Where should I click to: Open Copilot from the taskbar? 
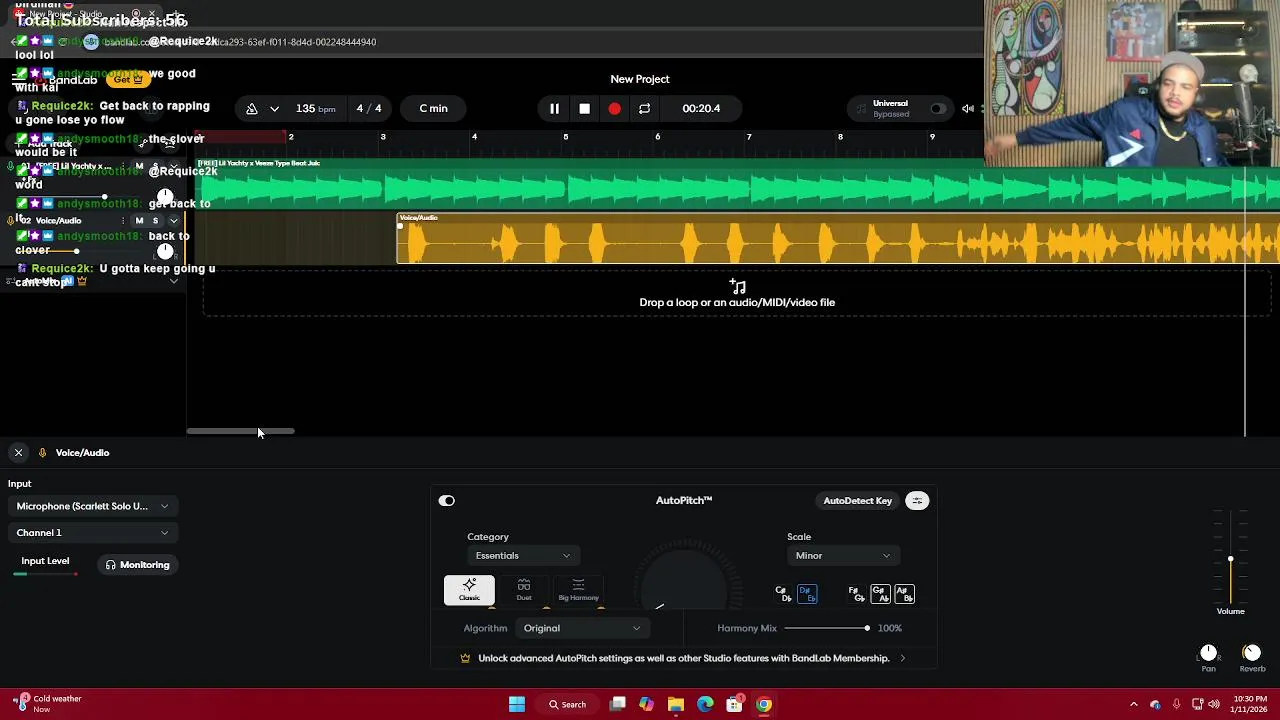click(x=647, y=704)
